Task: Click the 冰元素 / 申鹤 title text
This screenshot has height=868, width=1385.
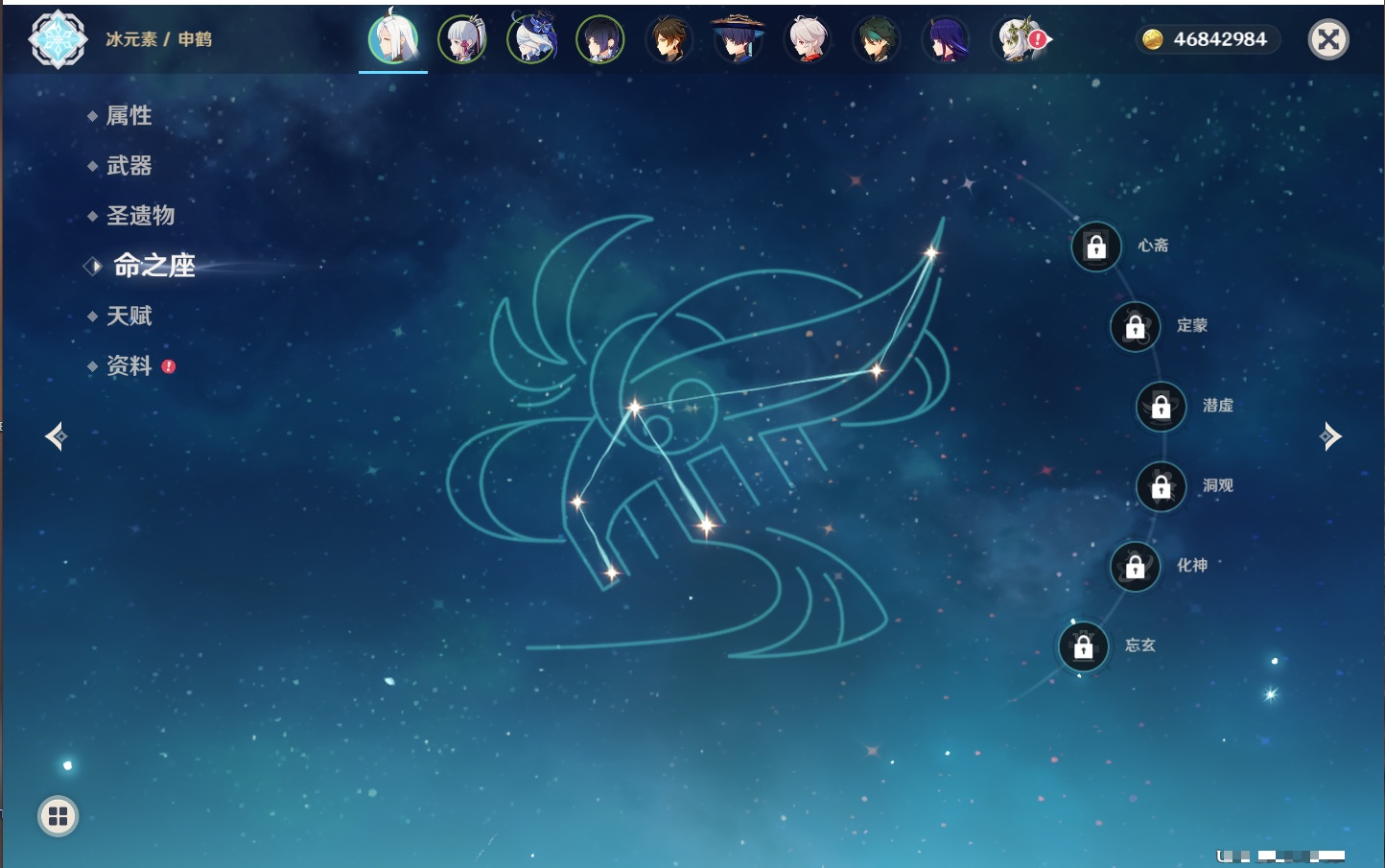Action: (x=158, y=39)
